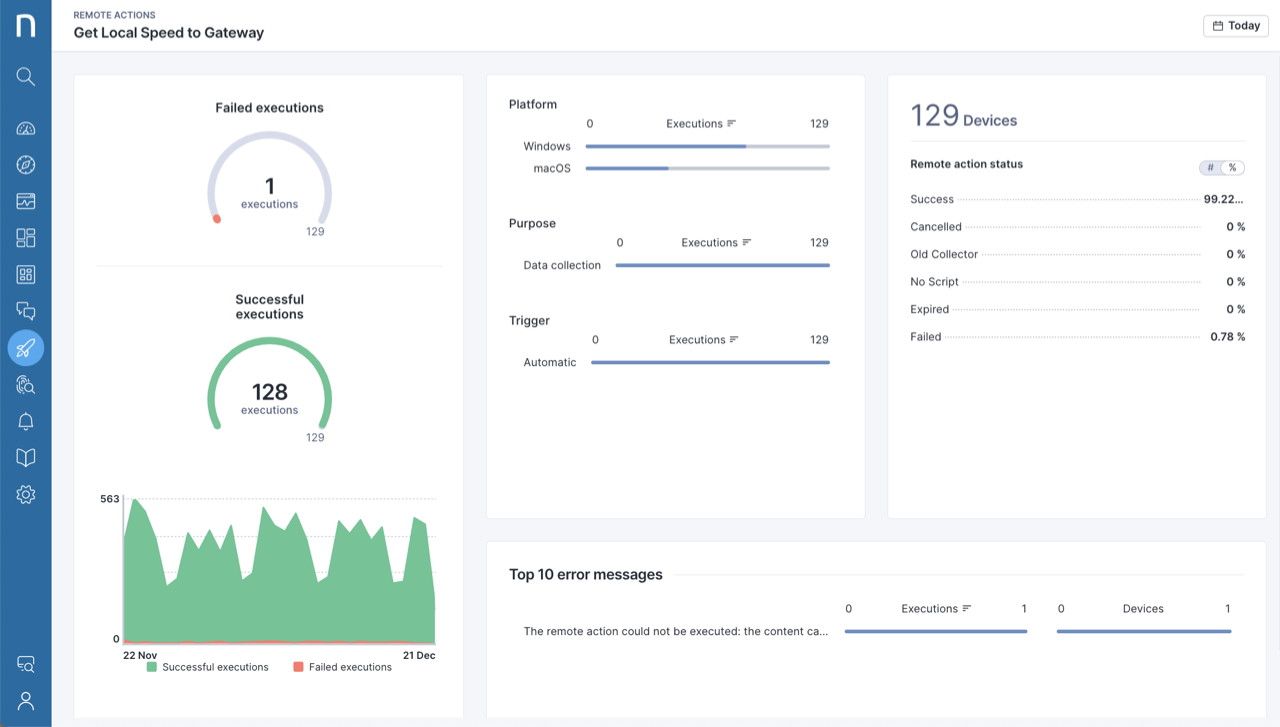This screenshot has height=727, width=1280.
Task: Open the dashboards gauge icon in sidebar
Action: point(26,128)
